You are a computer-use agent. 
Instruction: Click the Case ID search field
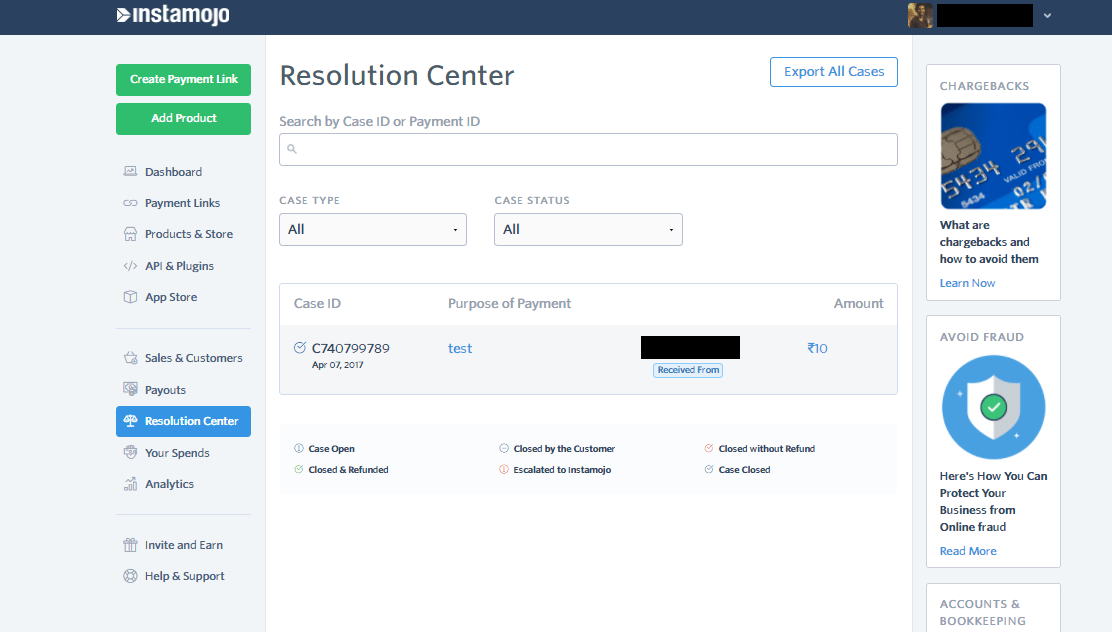coord(588,148)
